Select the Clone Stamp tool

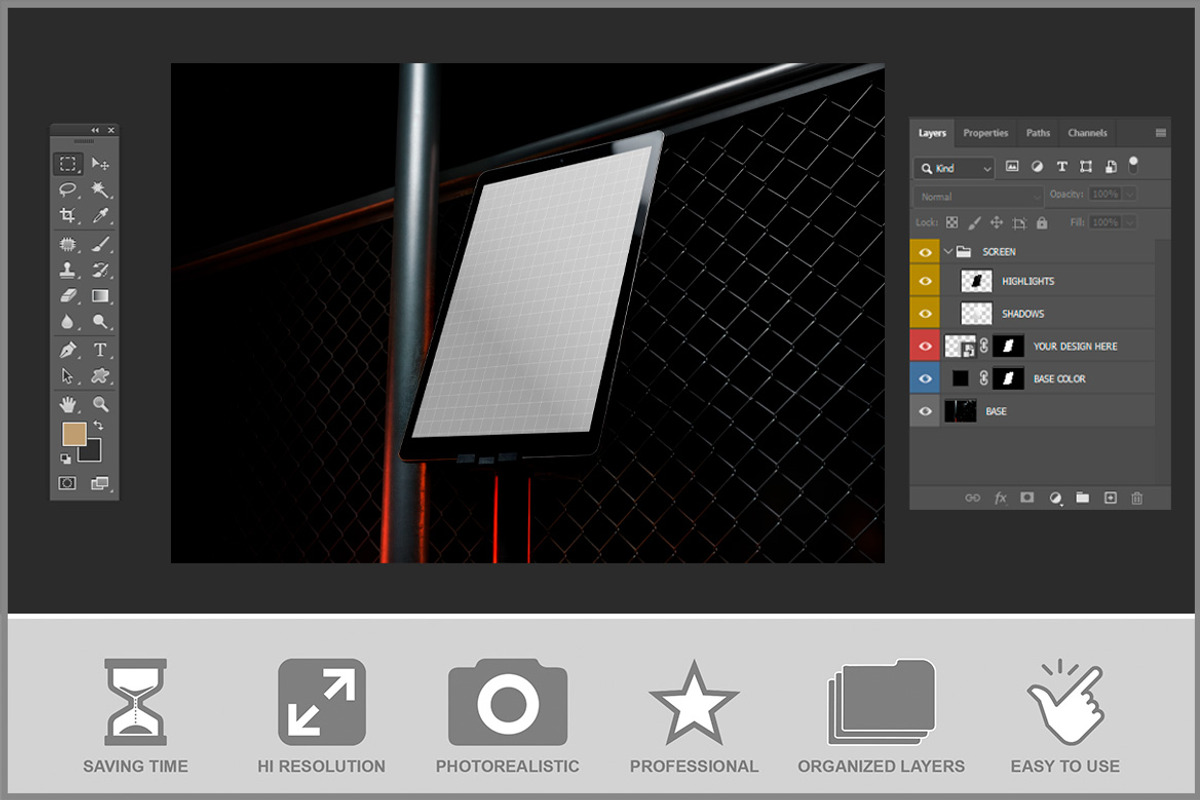point(68,269)
